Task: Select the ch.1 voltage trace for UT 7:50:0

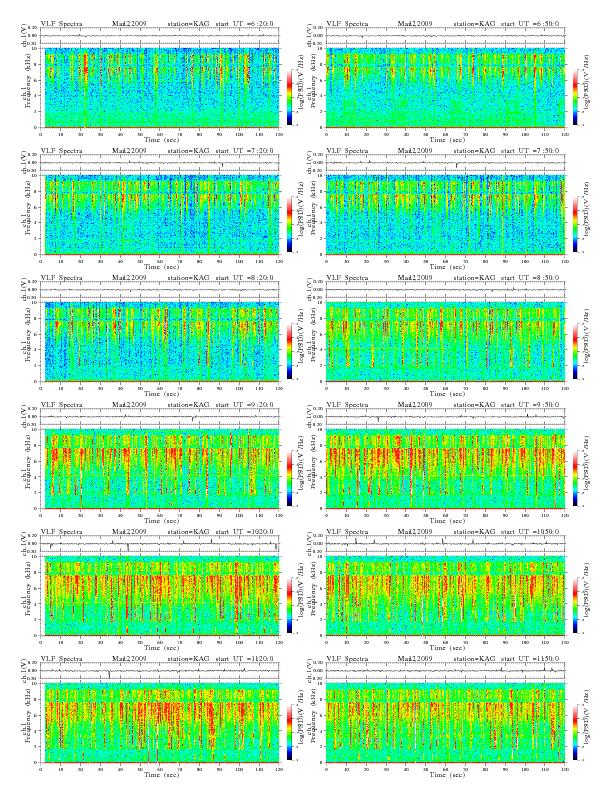Action: pos(445,163)
